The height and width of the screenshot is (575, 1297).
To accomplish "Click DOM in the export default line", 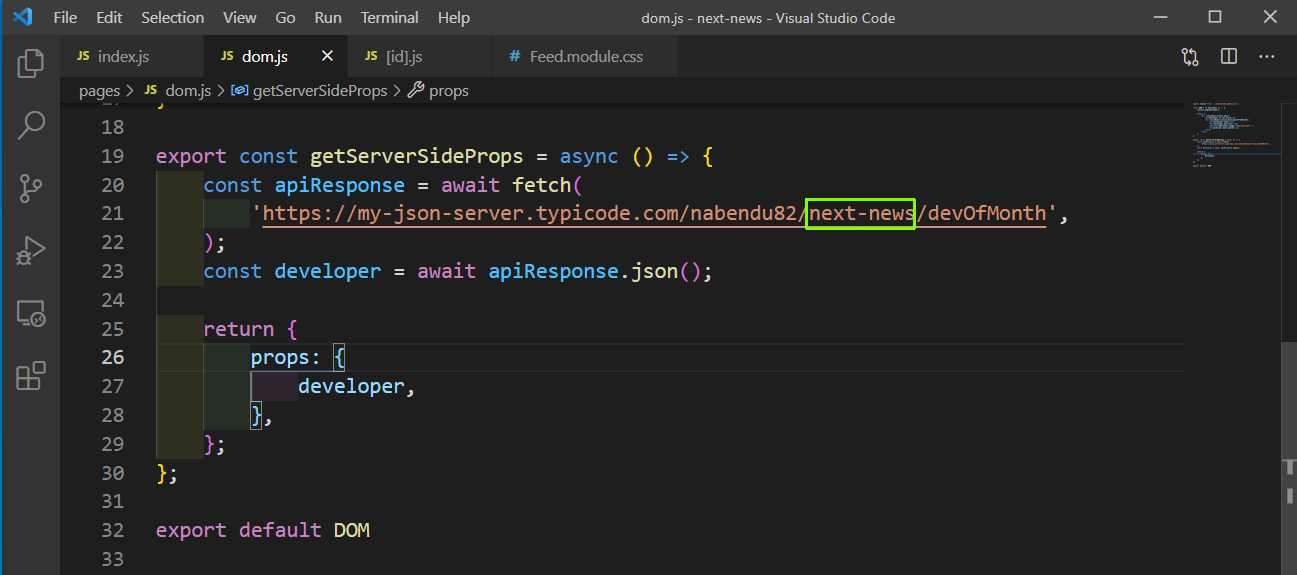I will click(352, 531).
